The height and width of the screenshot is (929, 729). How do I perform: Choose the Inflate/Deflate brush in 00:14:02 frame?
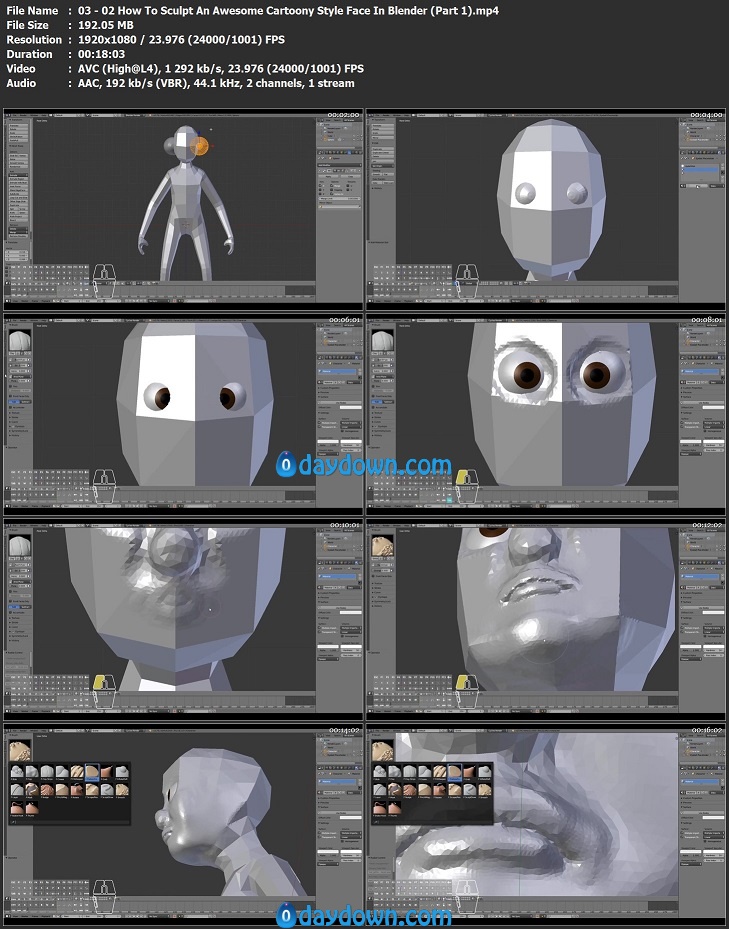122,771
